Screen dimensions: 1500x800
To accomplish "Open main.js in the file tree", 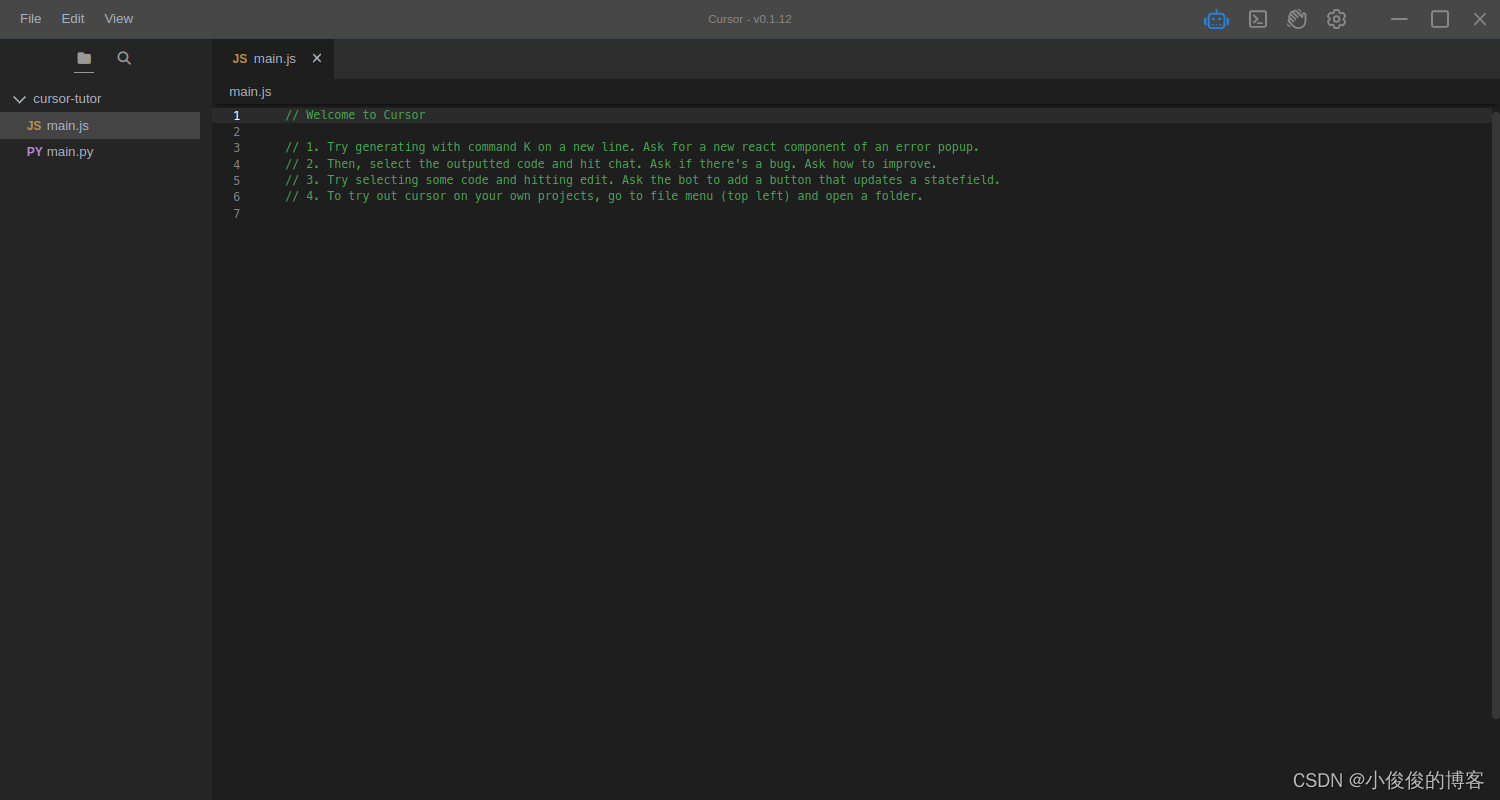I will (100, 125).
